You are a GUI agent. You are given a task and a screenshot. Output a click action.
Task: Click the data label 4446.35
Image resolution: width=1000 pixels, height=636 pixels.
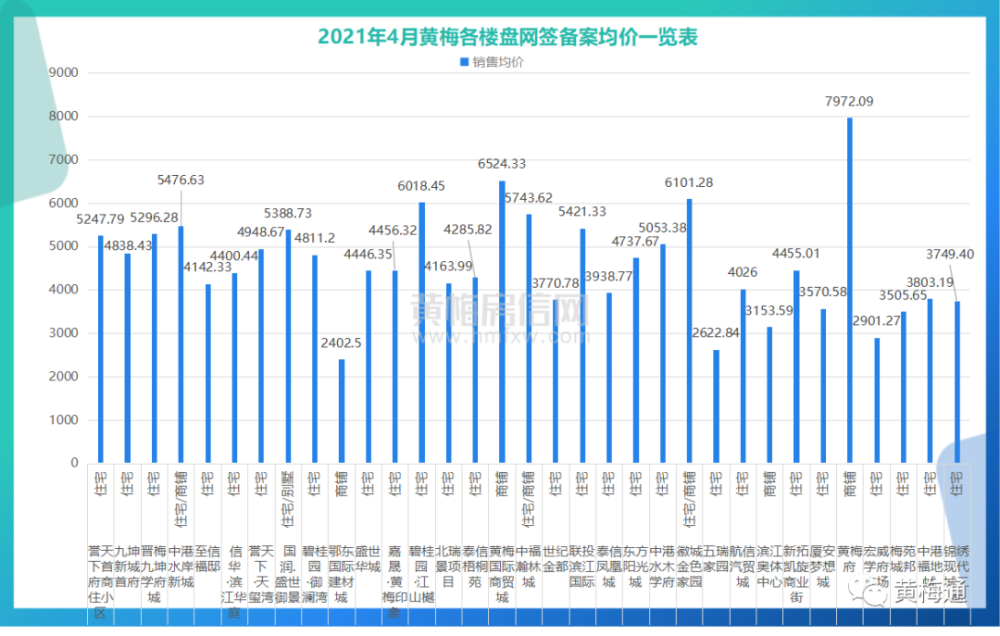pos(368,255)
